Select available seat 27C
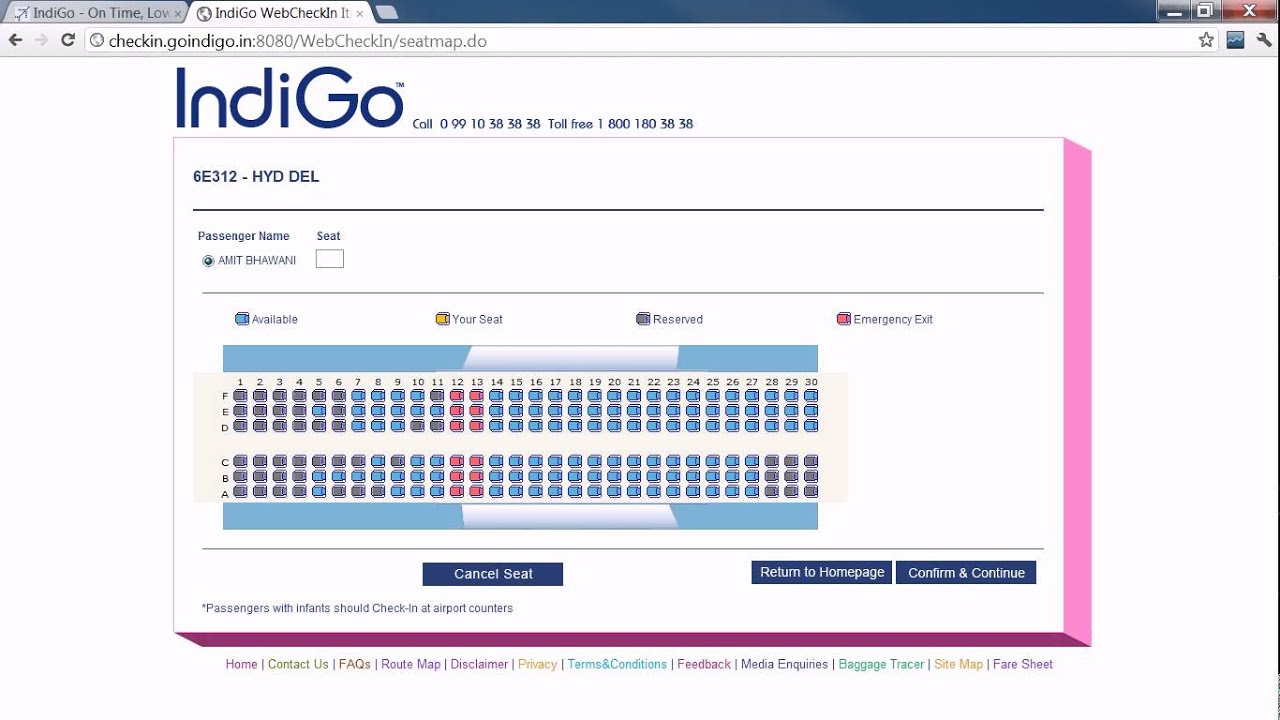 [x=752, y=462]
